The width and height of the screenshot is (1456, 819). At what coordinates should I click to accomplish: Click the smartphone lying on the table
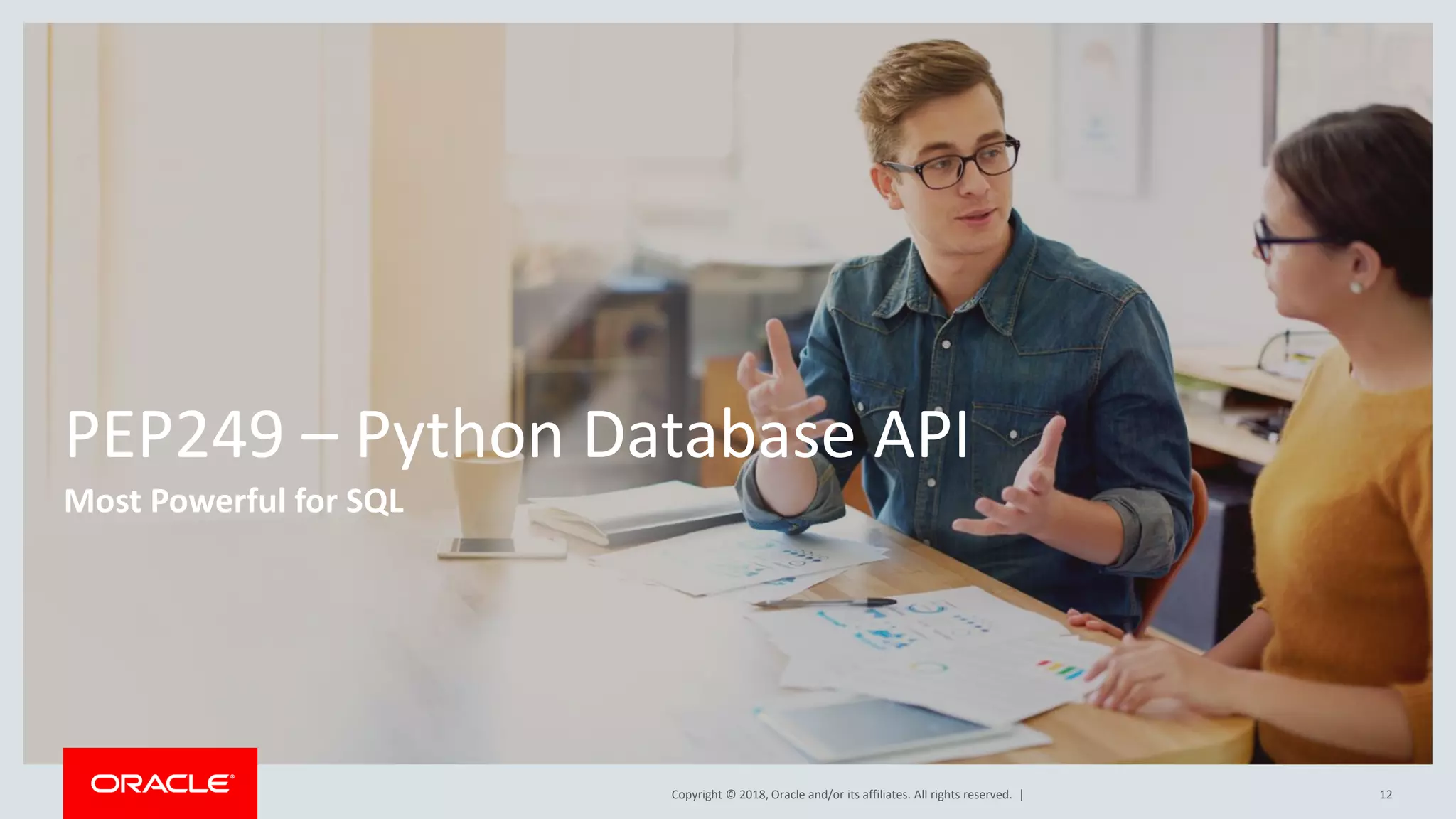click(502, 547)
